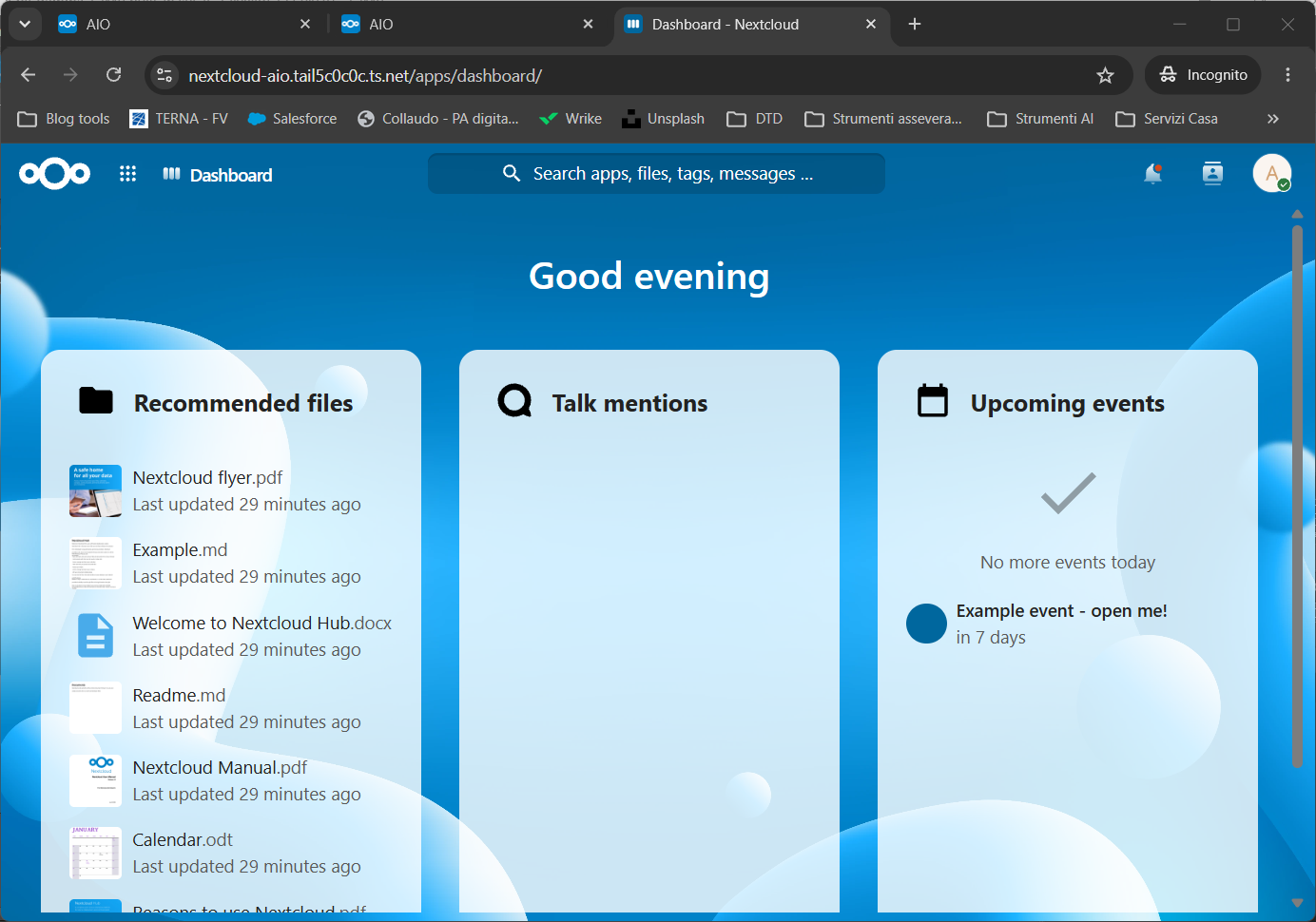Click the search apps, files, tags field
The width and height of the screenshot is (1316, 922).
(x=656, y=174)
